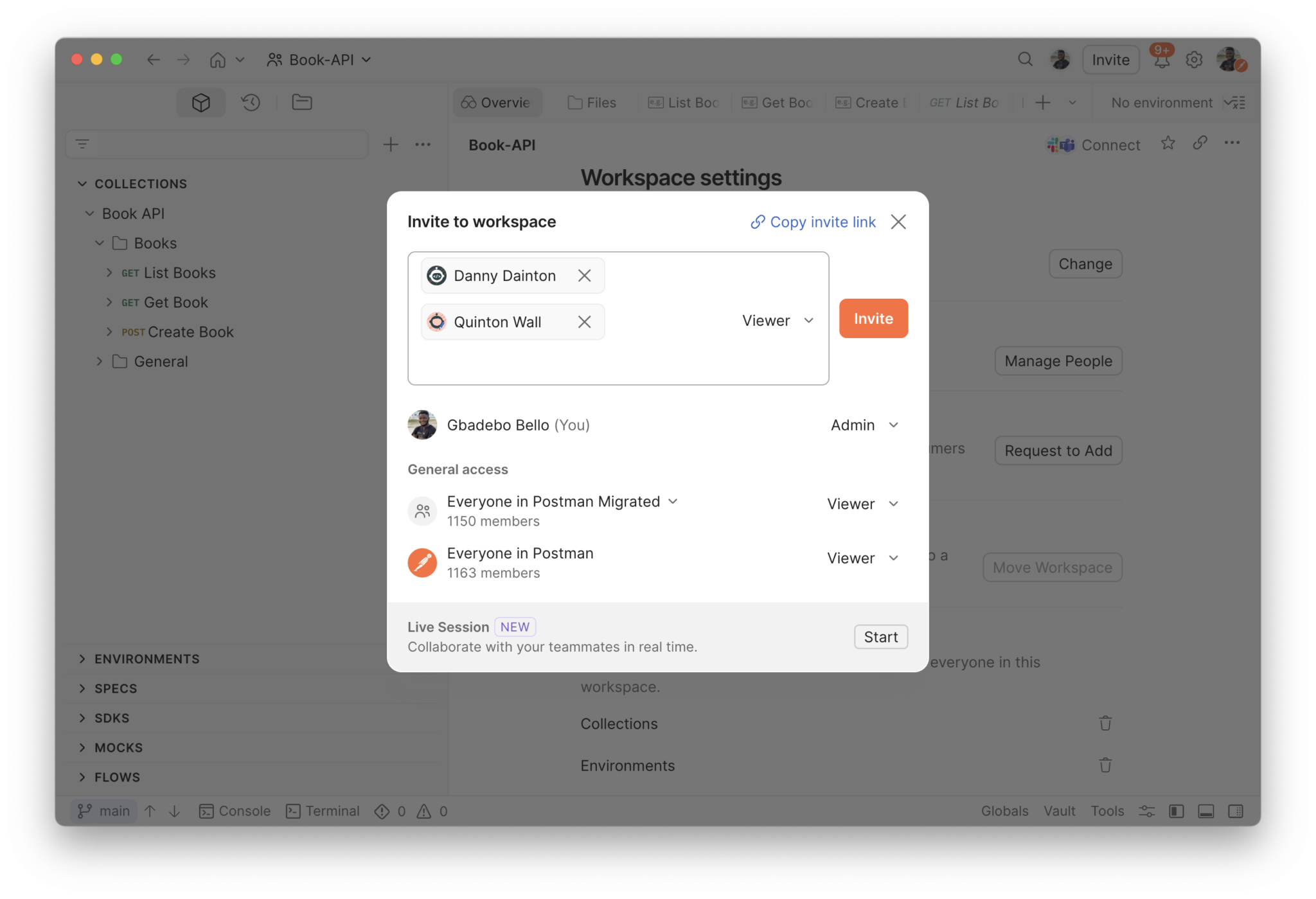The width and height of the screenshot is (1316, 899).
Task: Expand Everyone in Postman Migrated team selector
Action: [x=673, y=501]
